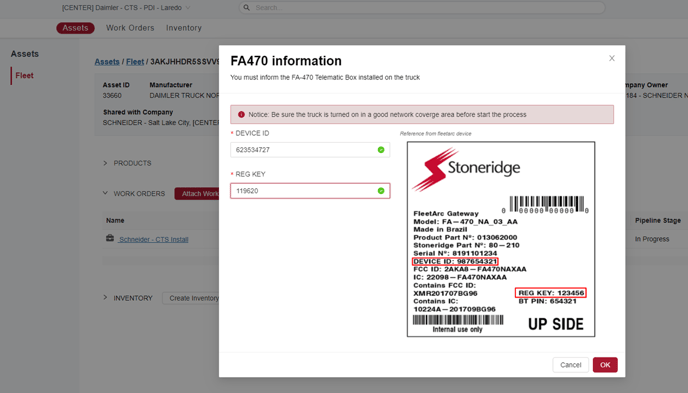This screenshot has width=688, height=393.
Task: Click the green validation check beside 119620
Action: [x=381, y=191]
